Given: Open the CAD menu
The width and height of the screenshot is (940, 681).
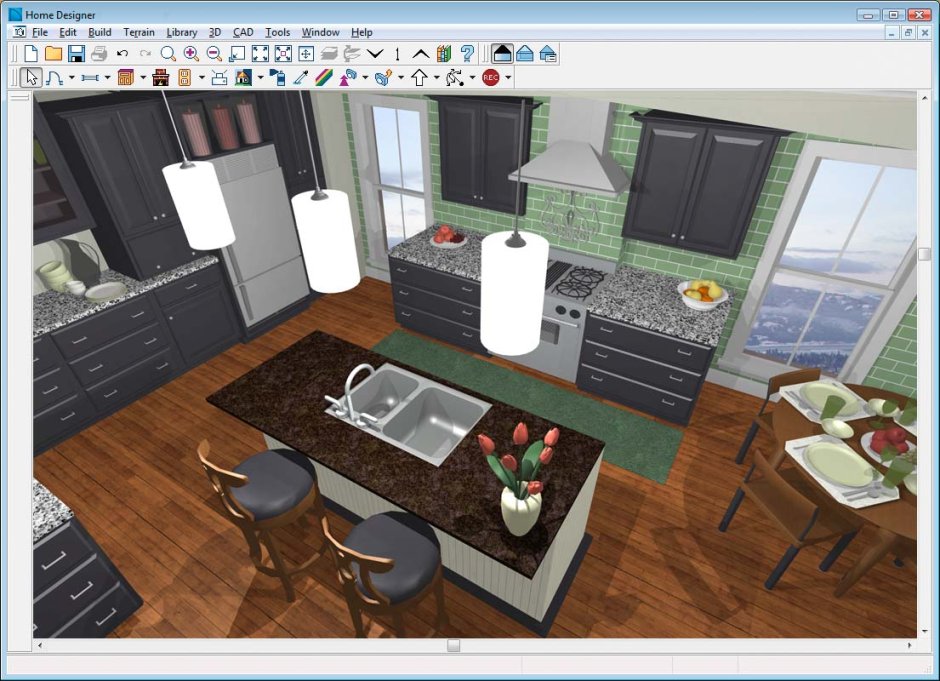Looking at the screenshot, I should (243, 32).
